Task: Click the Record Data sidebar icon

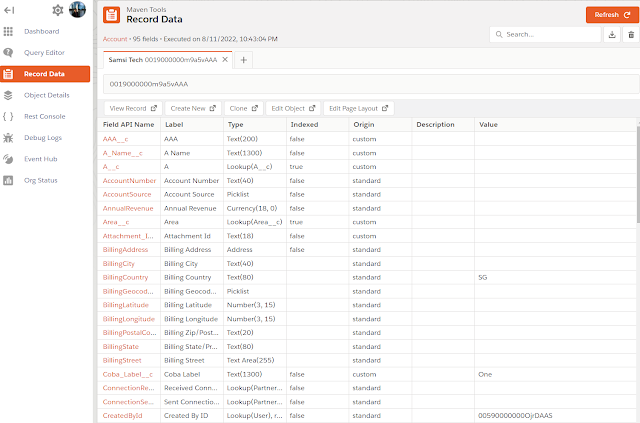Action: pos(8,74)
